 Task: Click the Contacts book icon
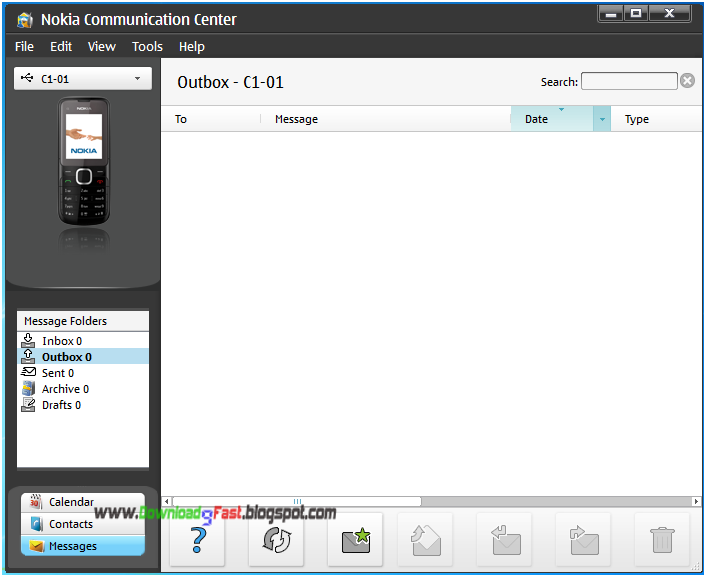pyautogui.click(x=36, y=524)
